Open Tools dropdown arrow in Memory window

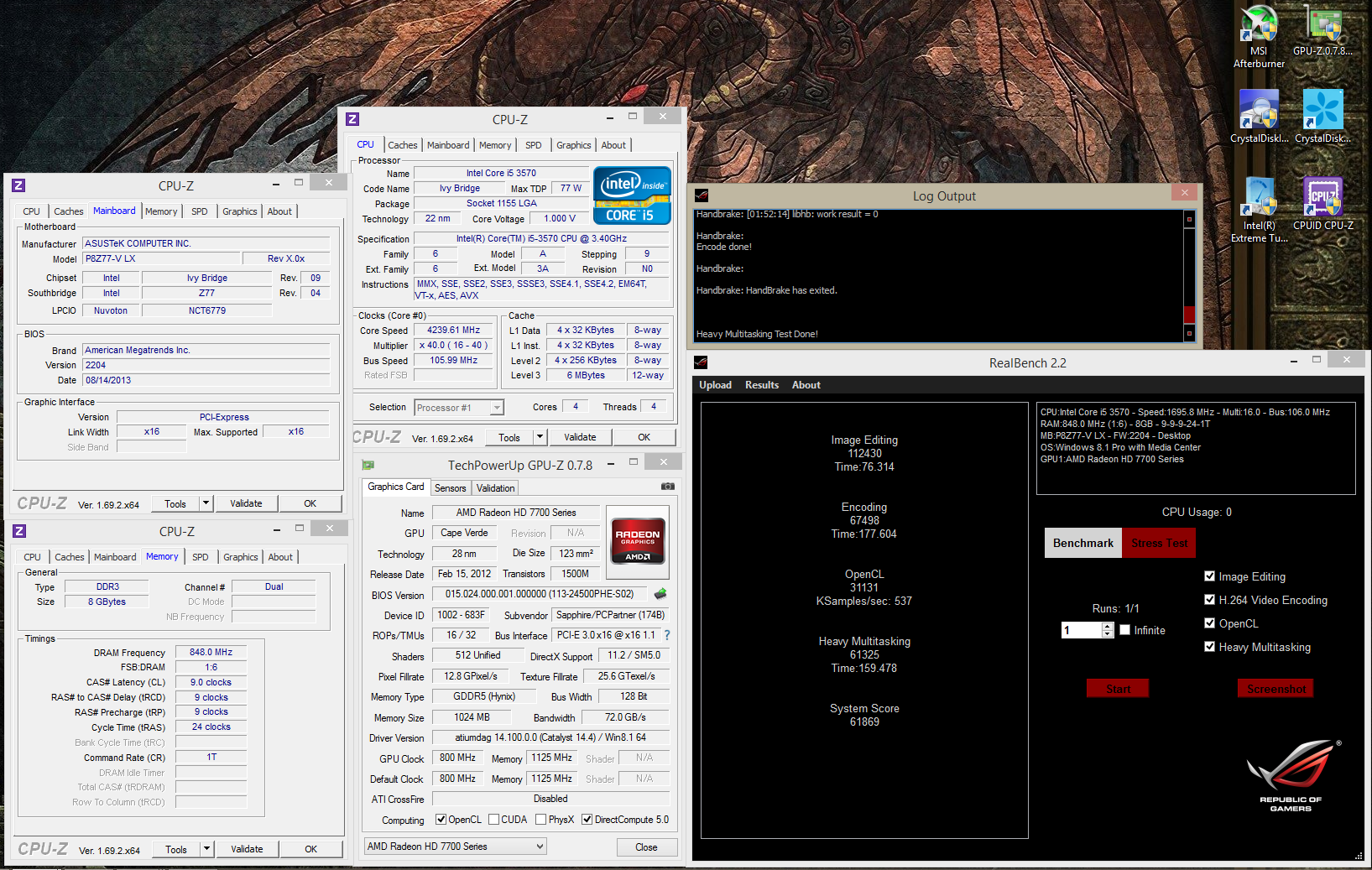[x=206, y=849]
